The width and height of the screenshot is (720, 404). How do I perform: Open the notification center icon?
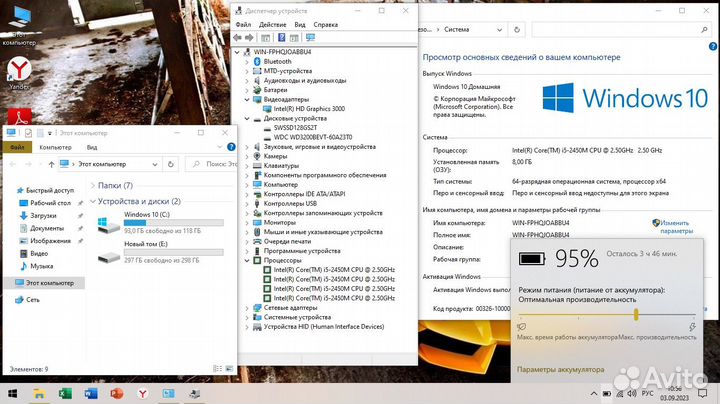click(x=702, y=393)
